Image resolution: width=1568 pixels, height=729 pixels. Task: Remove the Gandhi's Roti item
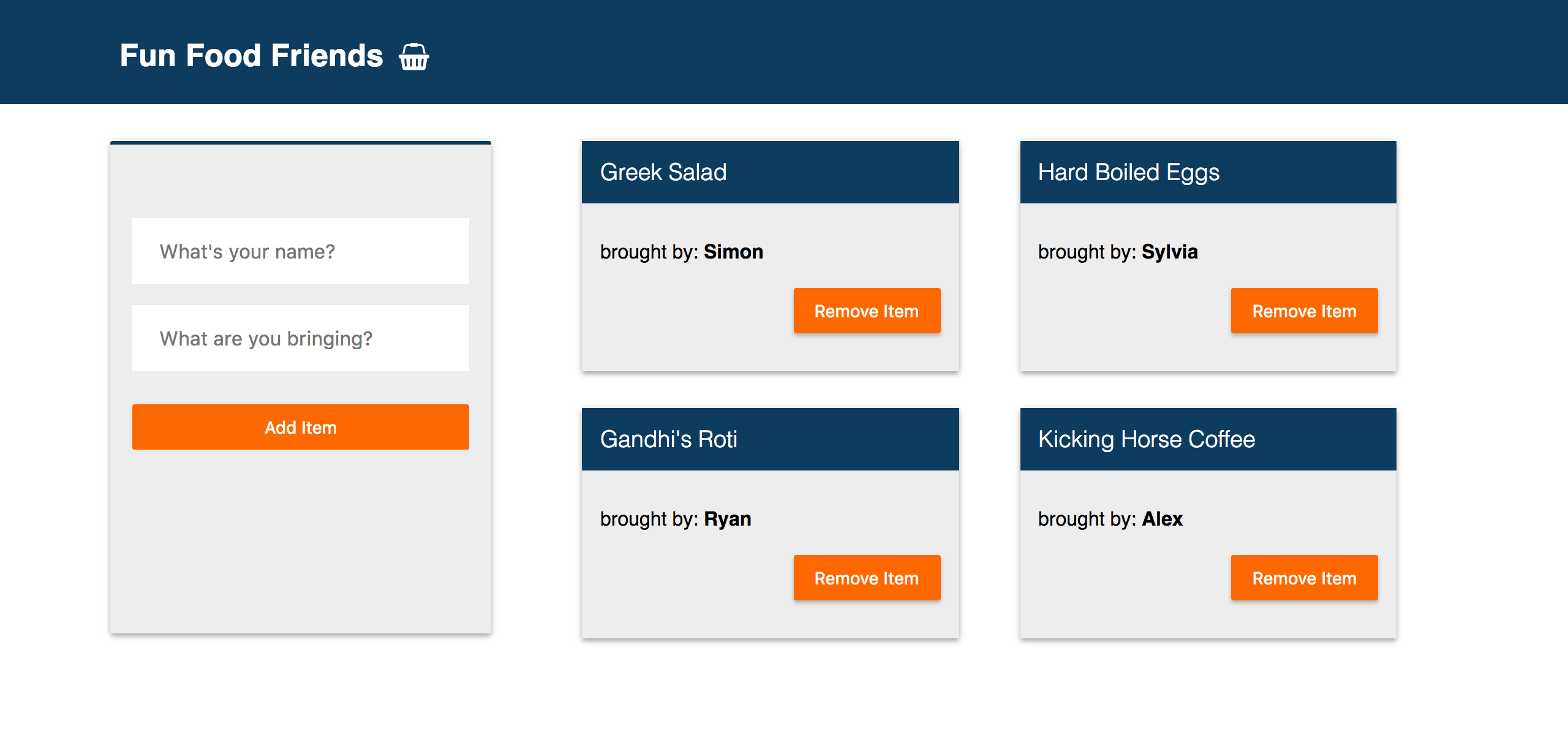[x=866, y=578]
